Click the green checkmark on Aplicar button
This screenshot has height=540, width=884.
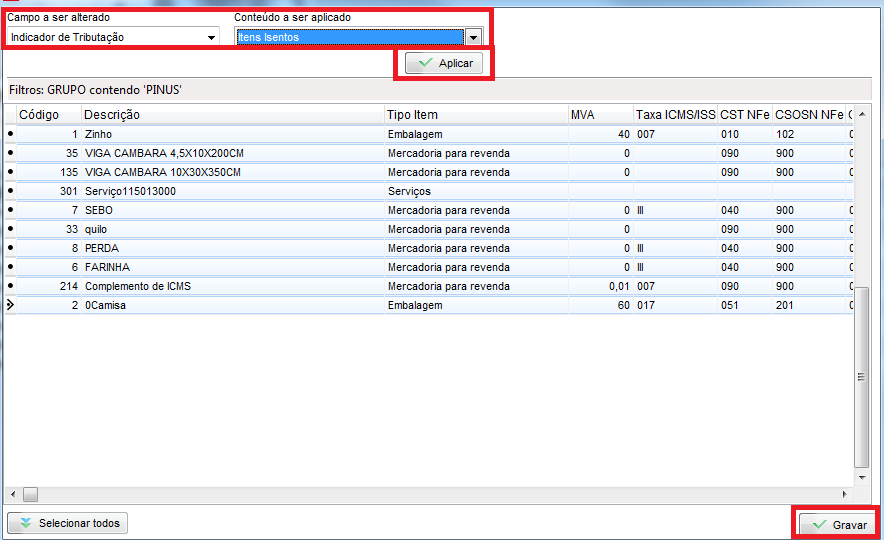point(425,63)
